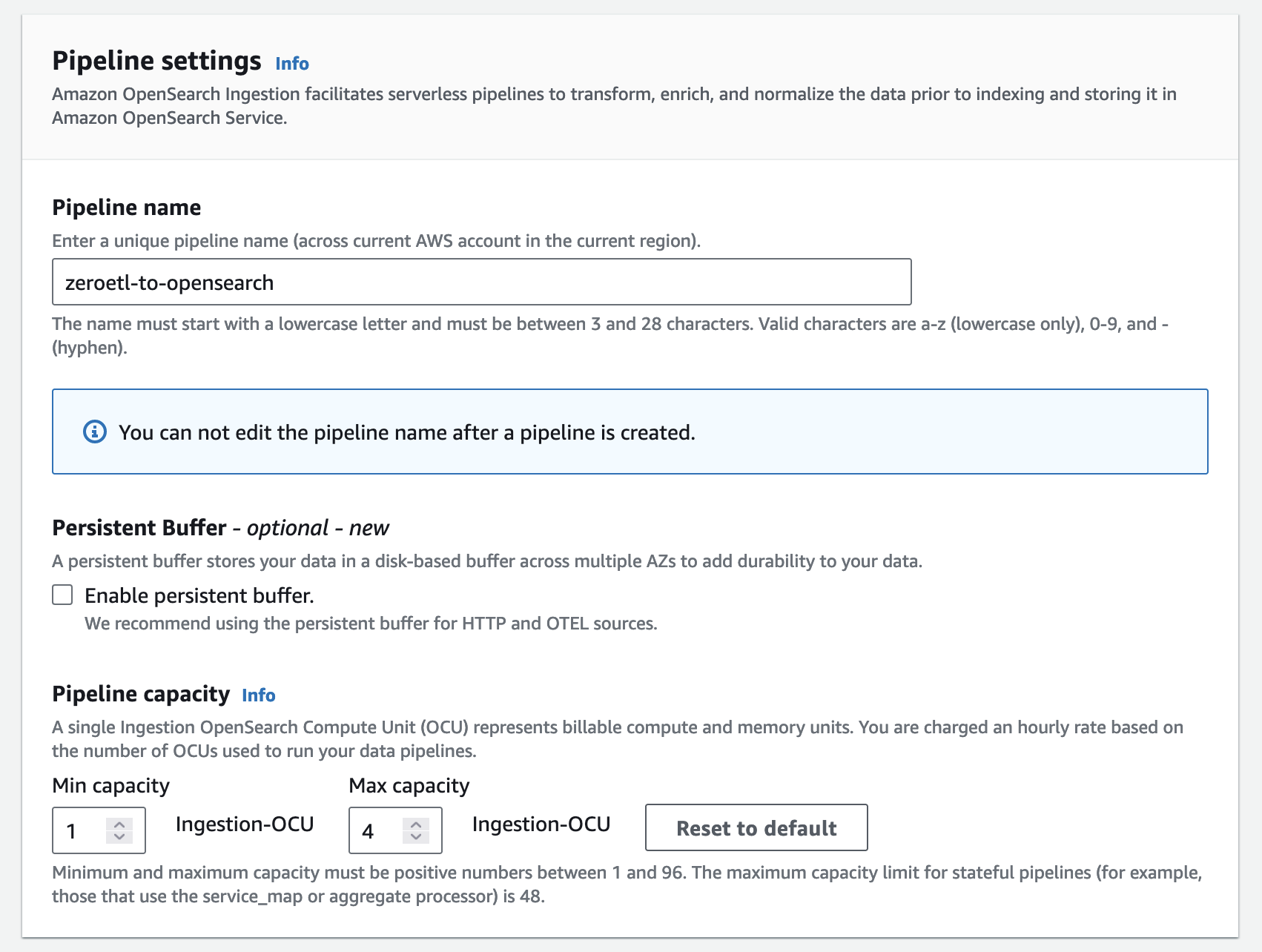Click the Pipeline settings panel heading
This screenshot has height=952, width=1262.
pyautogui.click(x=156, y=61)
